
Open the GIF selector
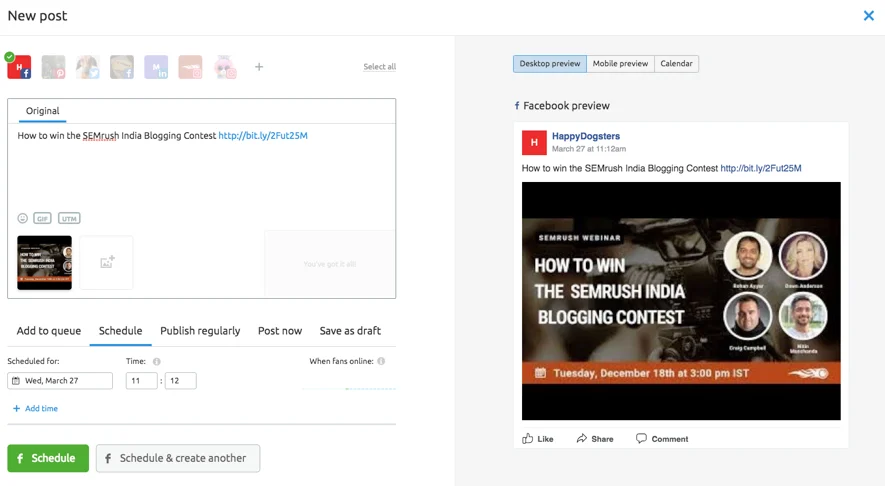click(x=42, y=218)
